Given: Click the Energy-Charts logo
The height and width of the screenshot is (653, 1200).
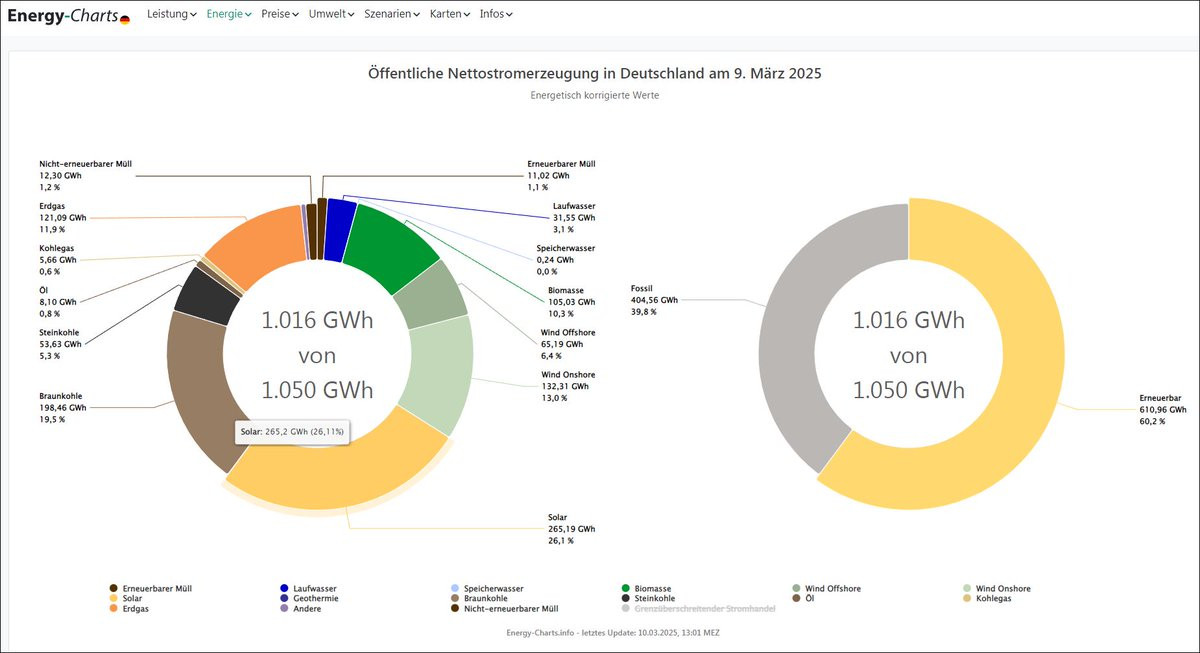Looking at the screenshot, I should click(x=62, y=15).
